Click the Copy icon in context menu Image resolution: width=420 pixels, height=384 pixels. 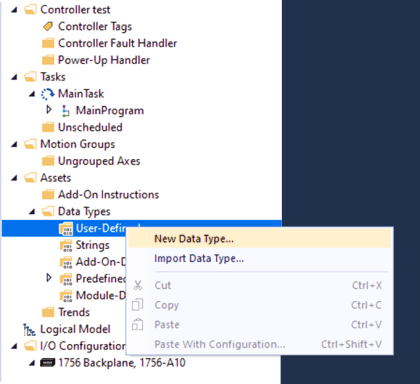click(138, 305)
